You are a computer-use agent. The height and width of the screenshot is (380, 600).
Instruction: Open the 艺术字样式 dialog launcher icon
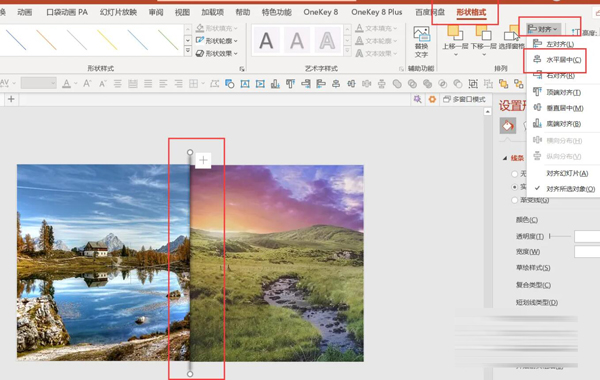401,69
